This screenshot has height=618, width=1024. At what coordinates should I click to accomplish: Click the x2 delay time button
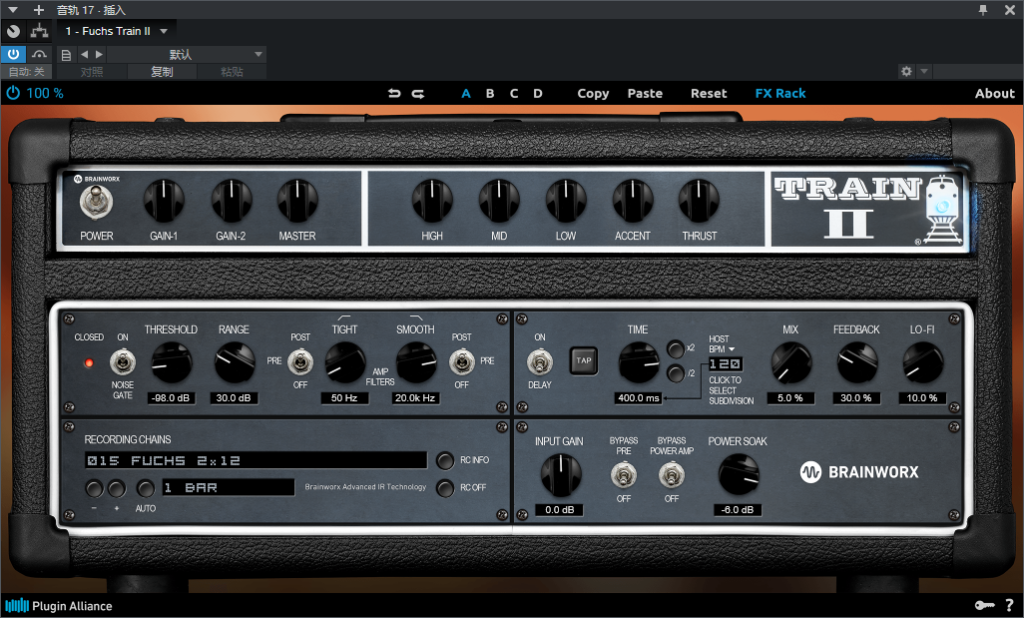[675, 349]
